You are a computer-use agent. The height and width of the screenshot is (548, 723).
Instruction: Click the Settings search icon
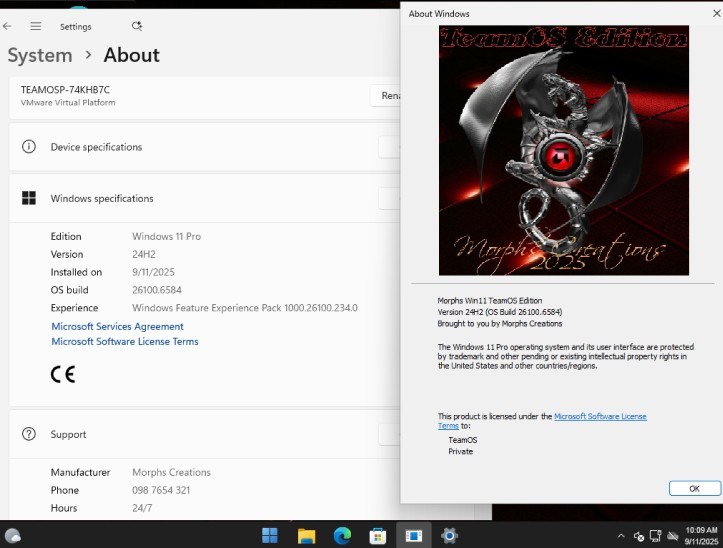[137, 26]
